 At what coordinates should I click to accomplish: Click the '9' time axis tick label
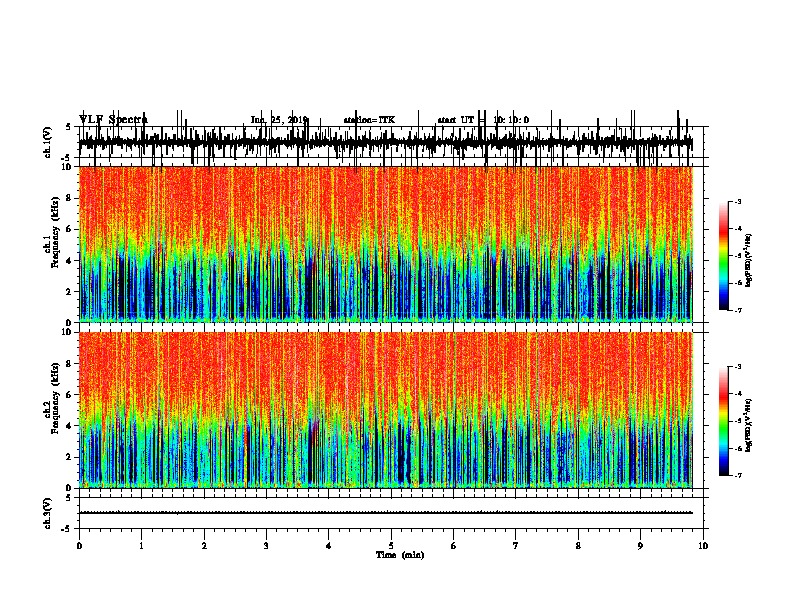pyautogui.click(x=640, y=546)
